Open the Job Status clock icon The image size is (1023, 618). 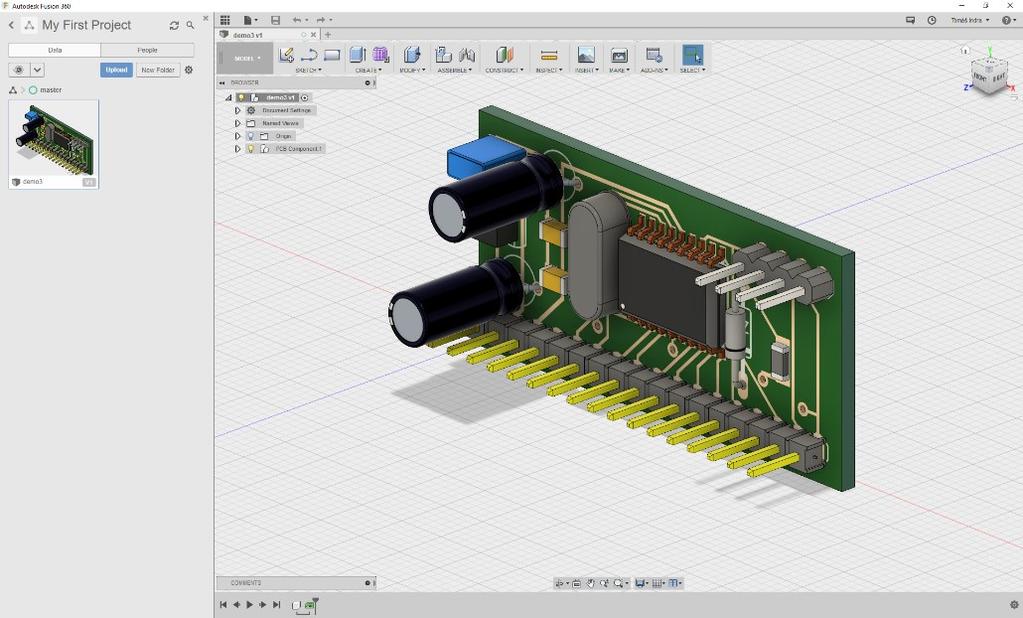(x=932, y=20)
